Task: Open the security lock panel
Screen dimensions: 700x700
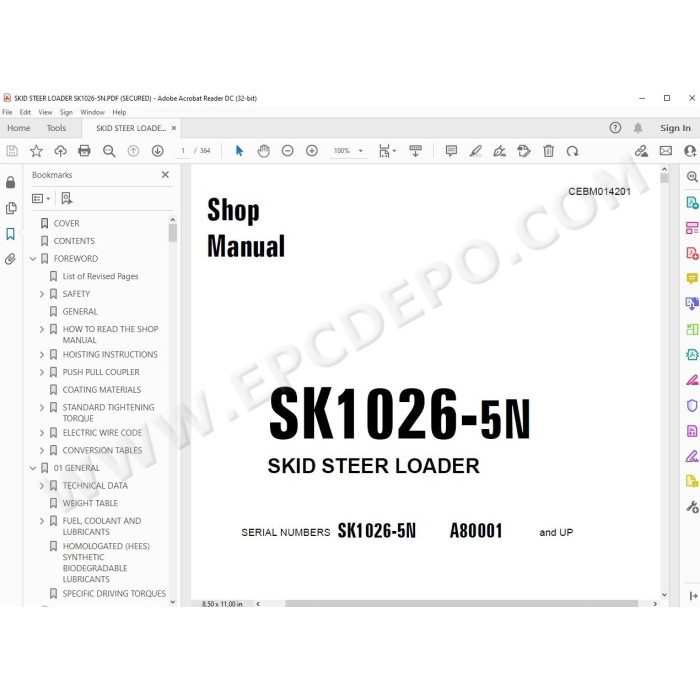Action: (11, 182)
